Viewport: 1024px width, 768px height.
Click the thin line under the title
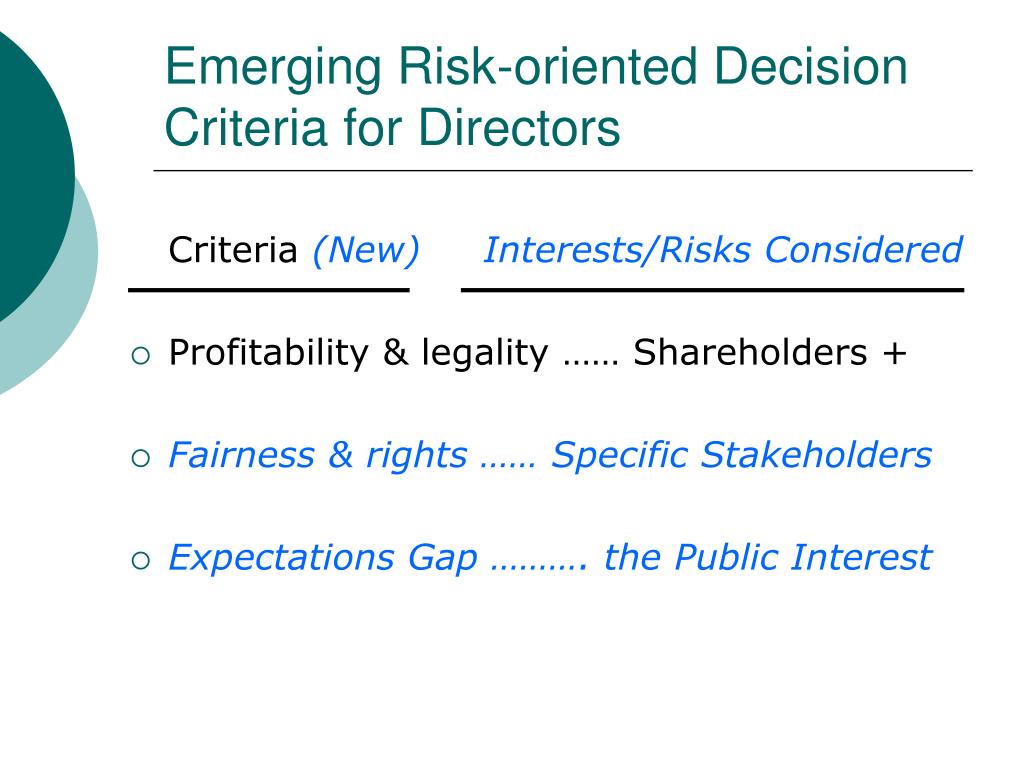(563, 170)
